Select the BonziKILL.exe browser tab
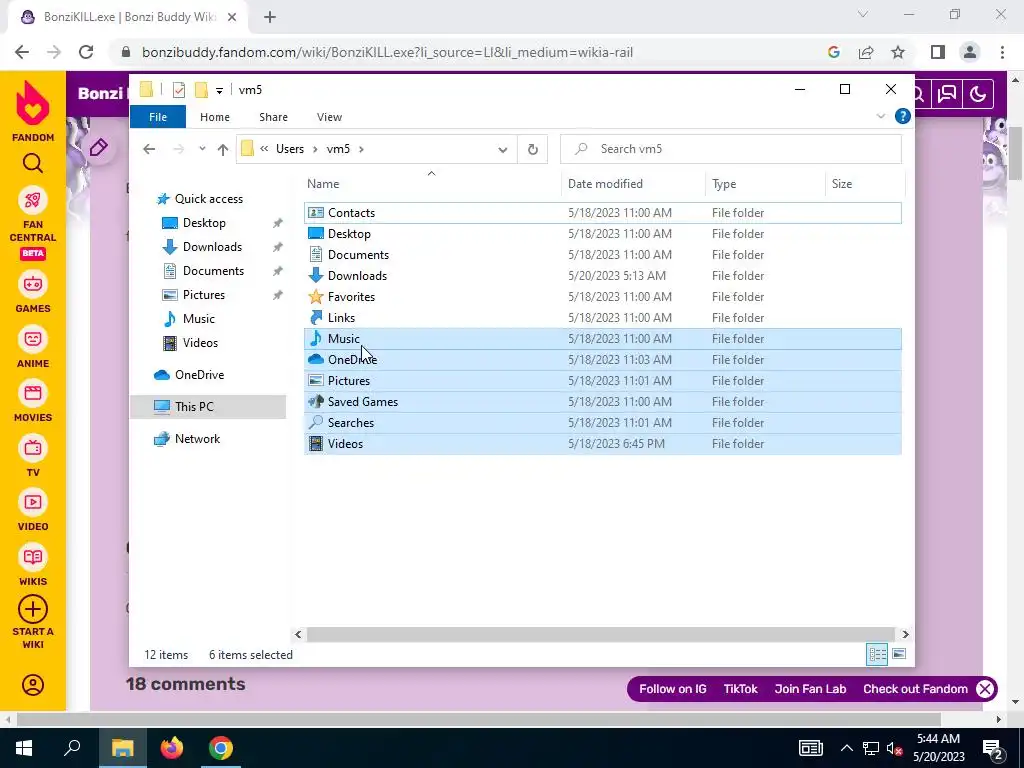1024x768 pixels. coord(128,17)
